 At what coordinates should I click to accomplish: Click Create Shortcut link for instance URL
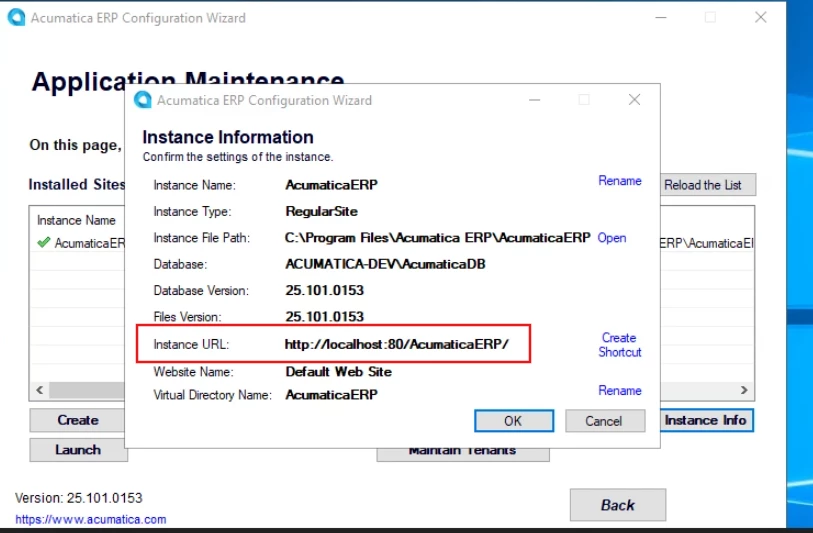click(620, 345)
